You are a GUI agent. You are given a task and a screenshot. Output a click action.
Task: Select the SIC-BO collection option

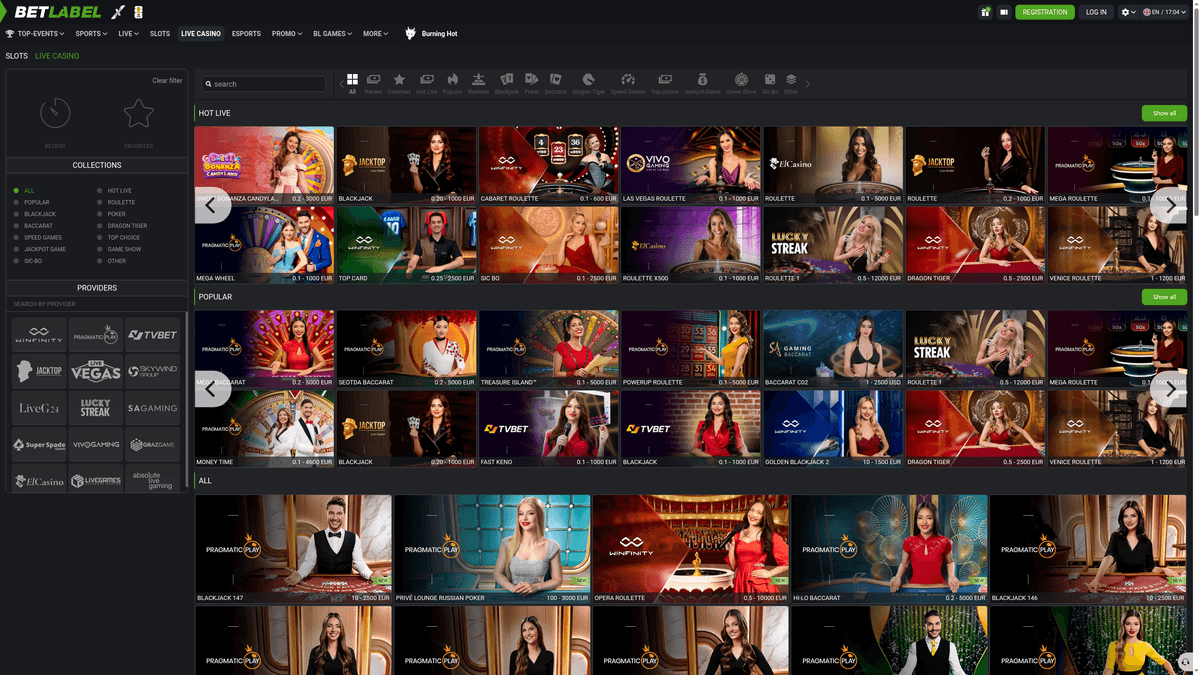[x=28, y=261]
